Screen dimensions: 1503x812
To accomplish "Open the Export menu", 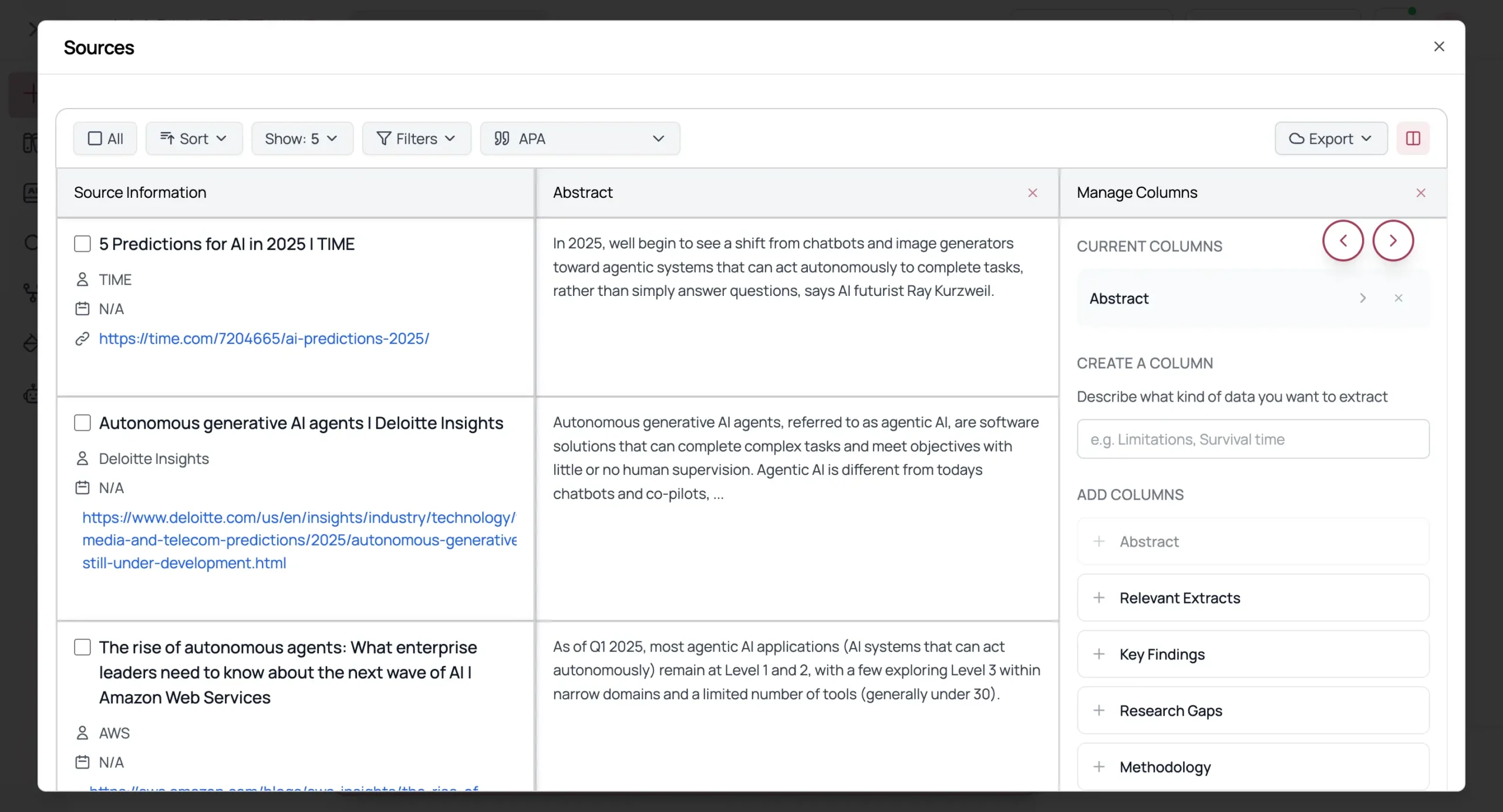I will [1330, 139].
